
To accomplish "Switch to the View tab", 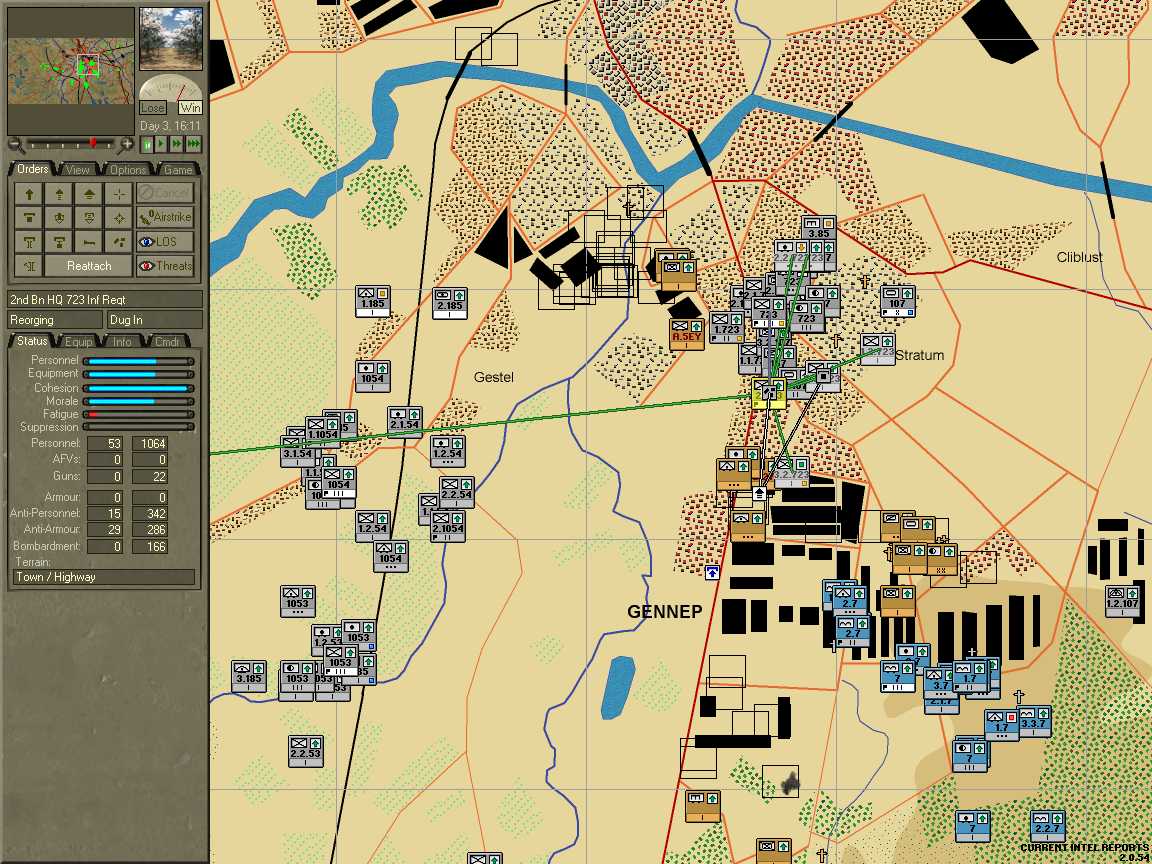I will click(x=77, y=170).
